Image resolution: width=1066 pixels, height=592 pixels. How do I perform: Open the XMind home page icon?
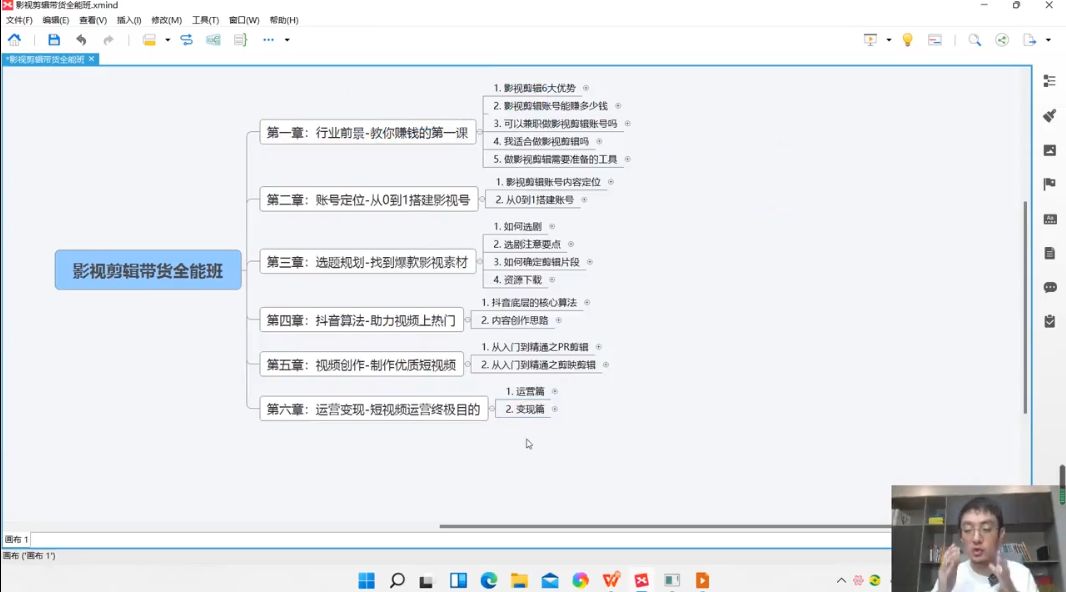(14, 40)
